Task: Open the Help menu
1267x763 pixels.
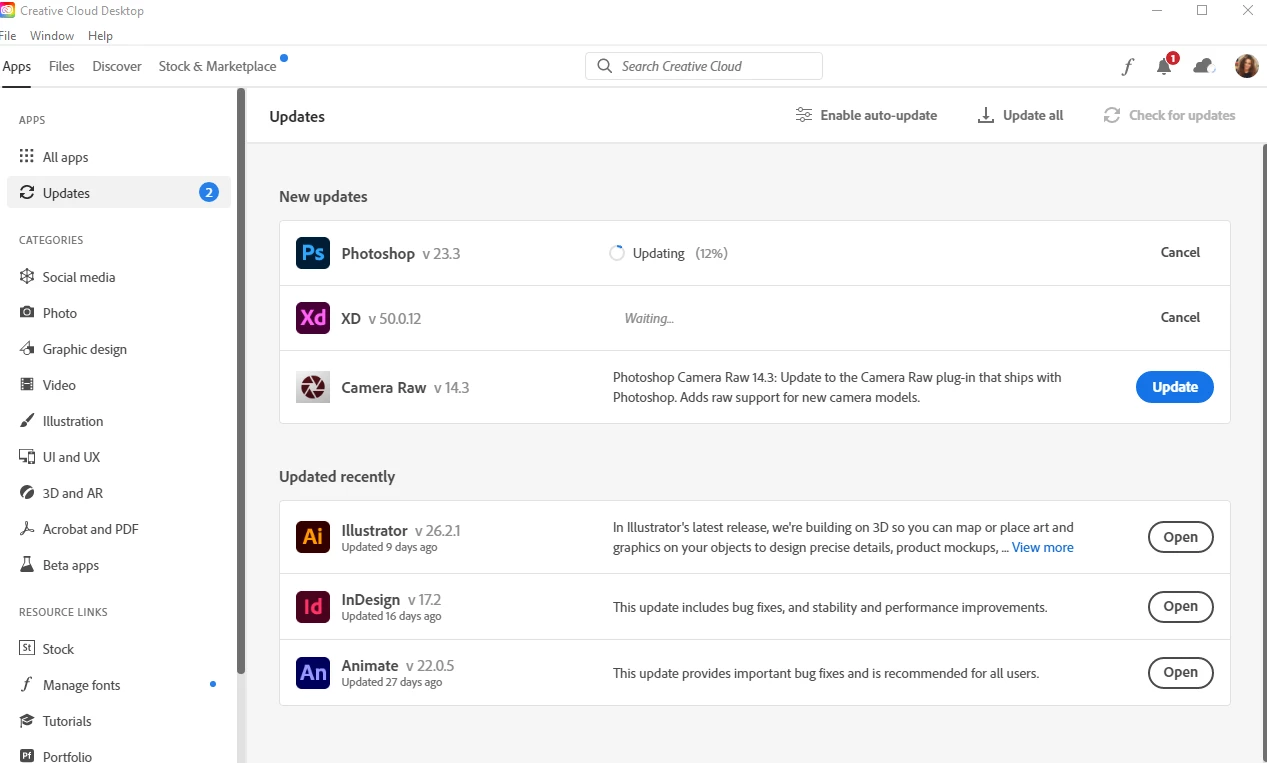Action: [x=100, y=35]
